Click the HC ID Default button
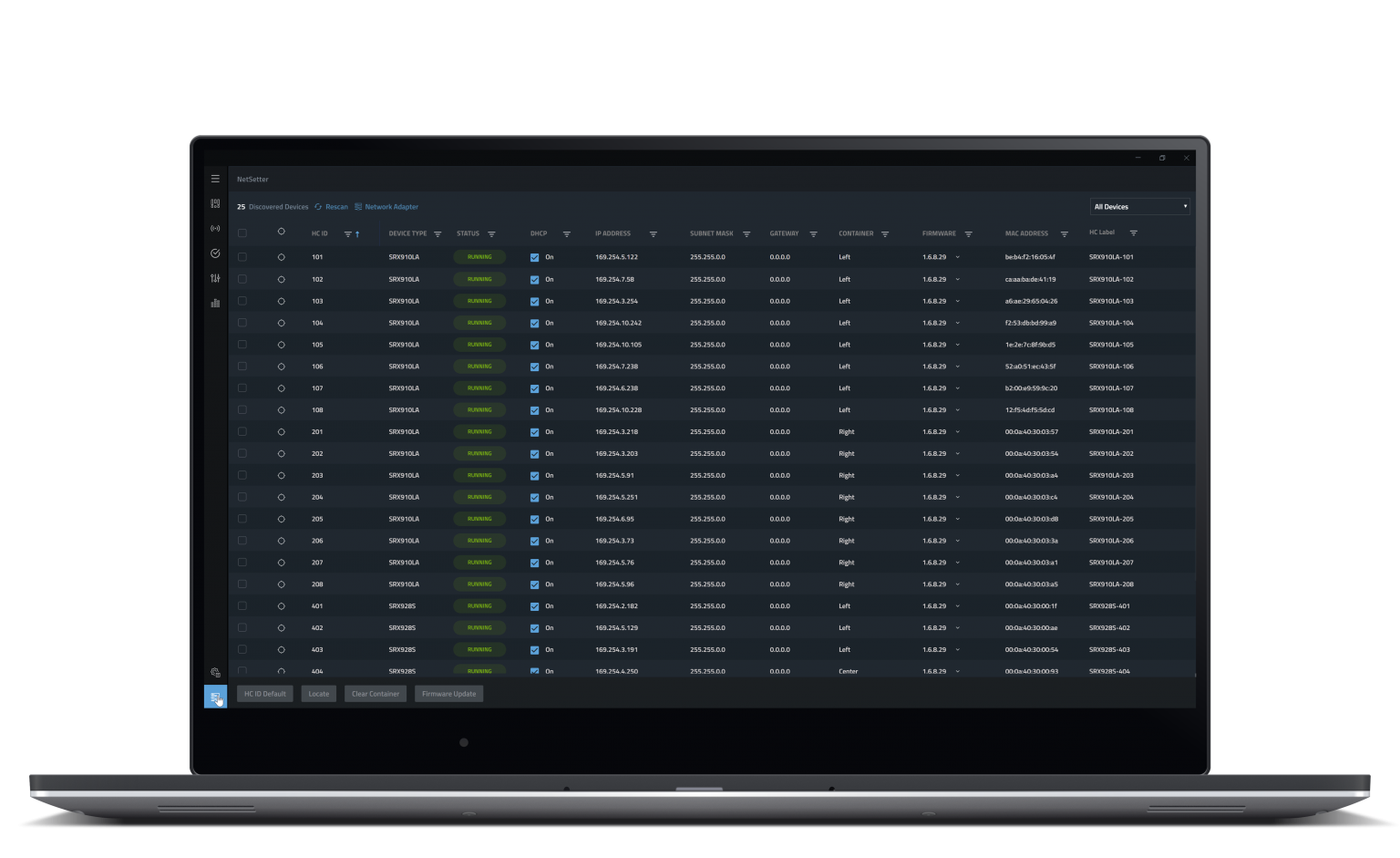Image resolution: width=1400 pixels, height=858 pixels. pyautogui.click(x=265, y=694)
